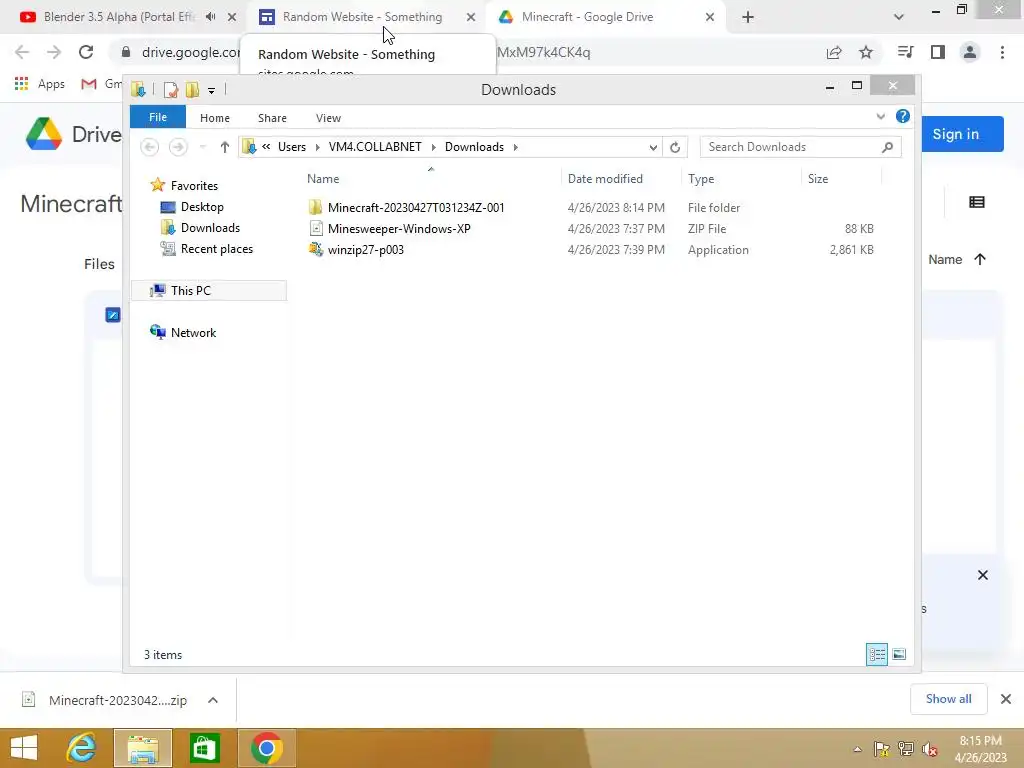Switch to Details view in status bar
This screenshot has height=768, width=1024.
[876, 654]
